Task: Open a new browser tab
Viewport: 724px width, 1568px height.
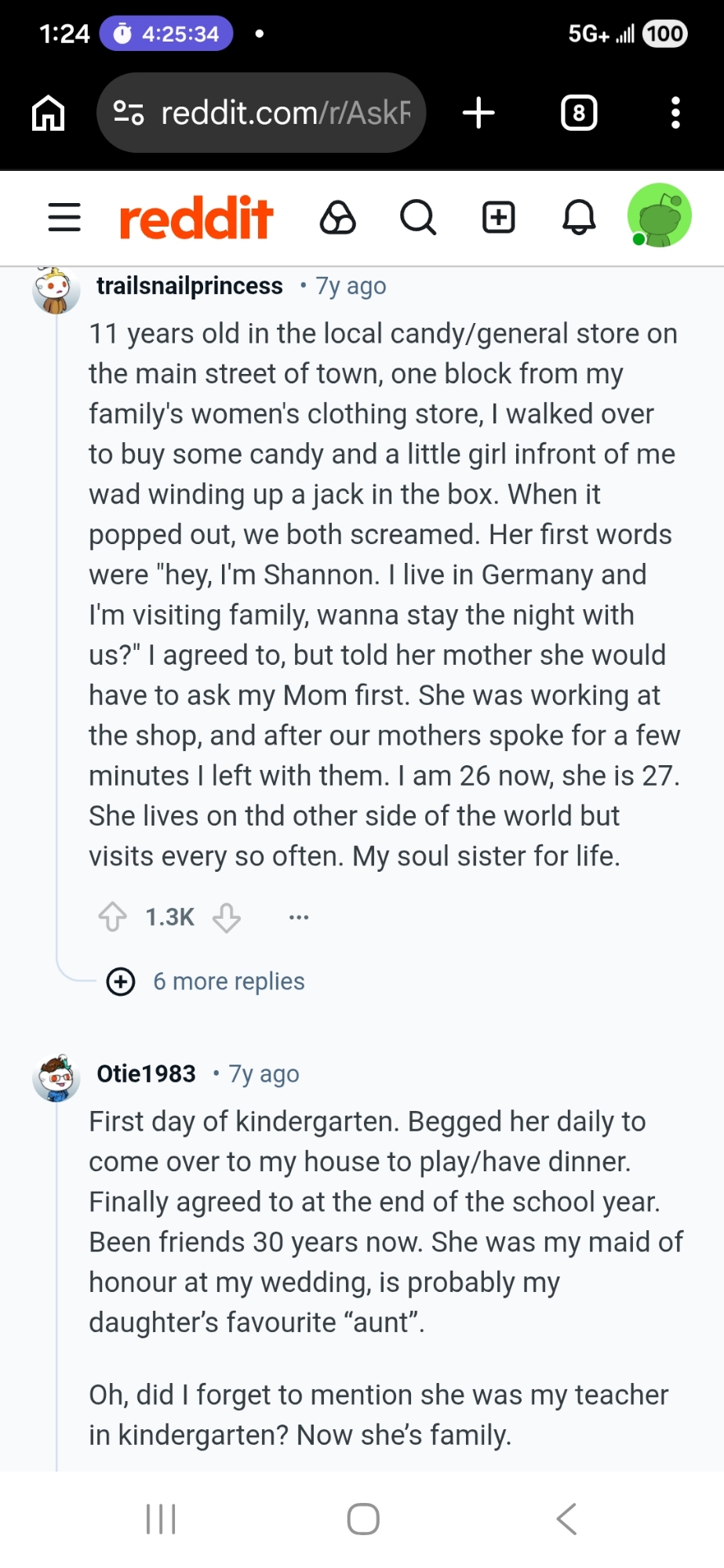Action: (x=478, y=113)
